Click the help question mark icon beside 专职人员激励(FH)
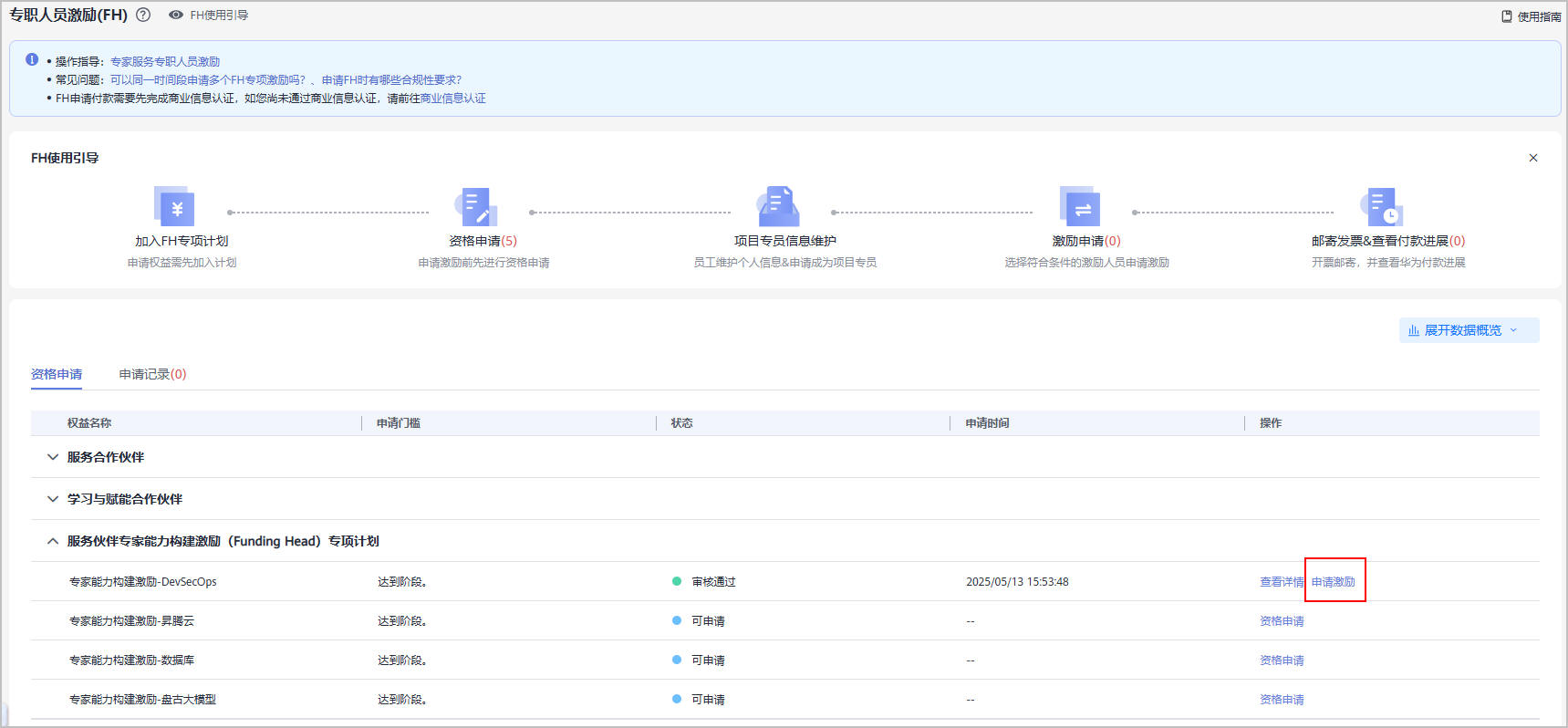1568x728 pixels. click(x=143, y=15)
